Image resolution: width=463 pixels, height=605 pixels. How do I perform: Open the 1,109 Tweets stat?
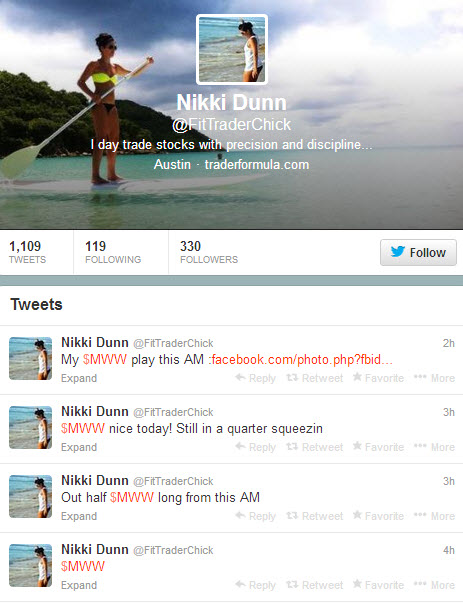(x=27, y=252)
